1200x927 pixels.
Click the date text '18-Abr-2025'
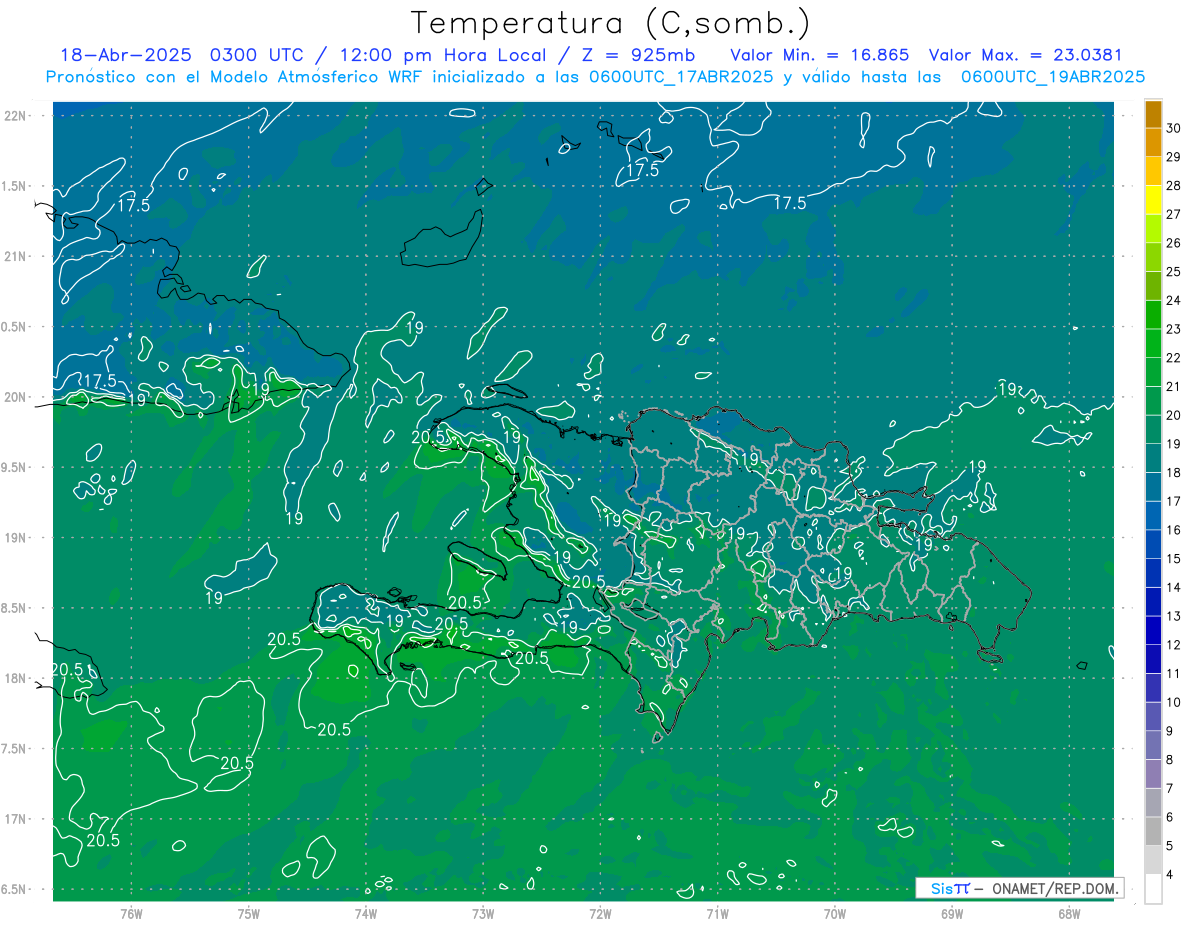[x=126, y=55]
